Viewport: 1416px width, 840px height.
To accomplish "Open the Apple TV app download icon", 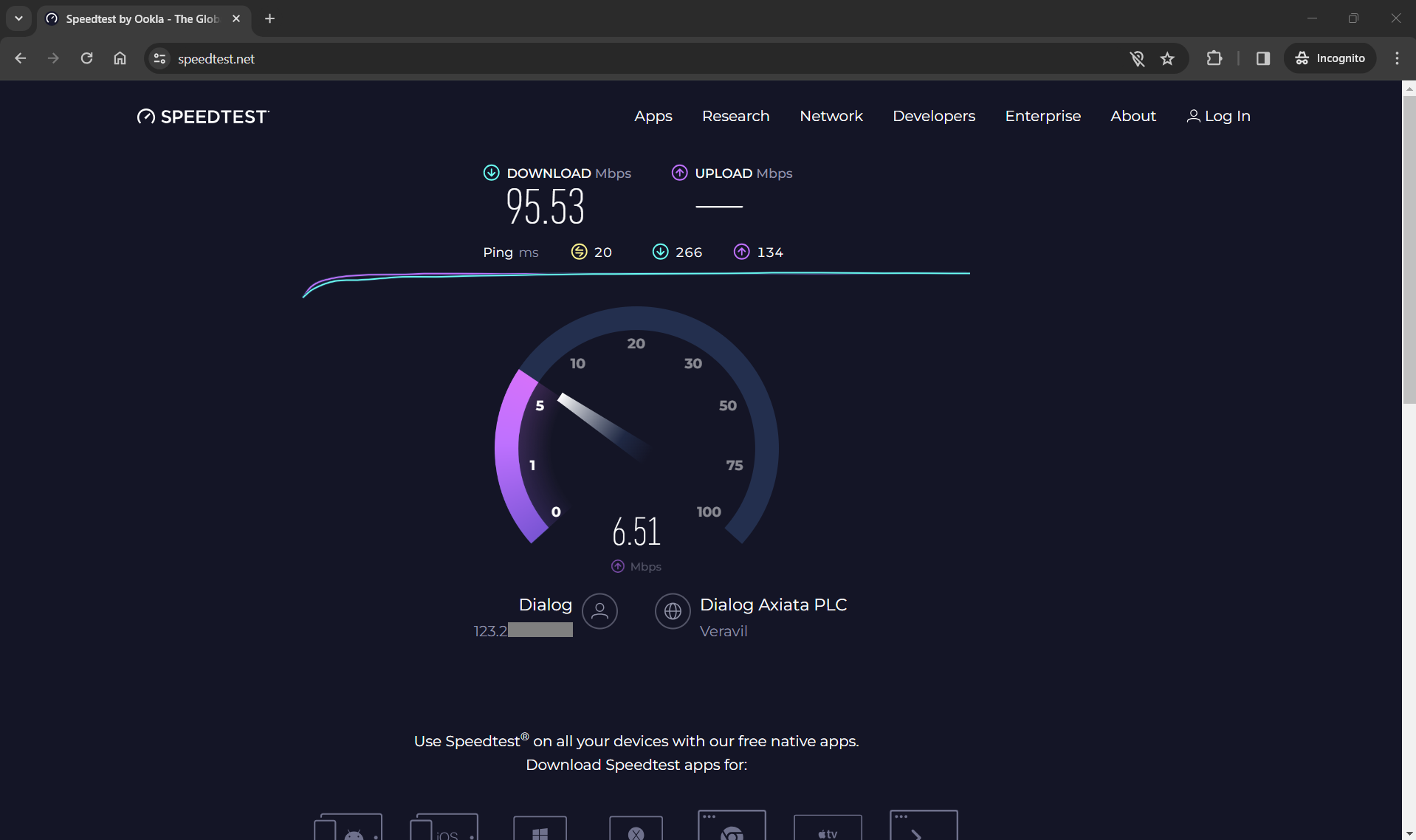I will 828,828.
